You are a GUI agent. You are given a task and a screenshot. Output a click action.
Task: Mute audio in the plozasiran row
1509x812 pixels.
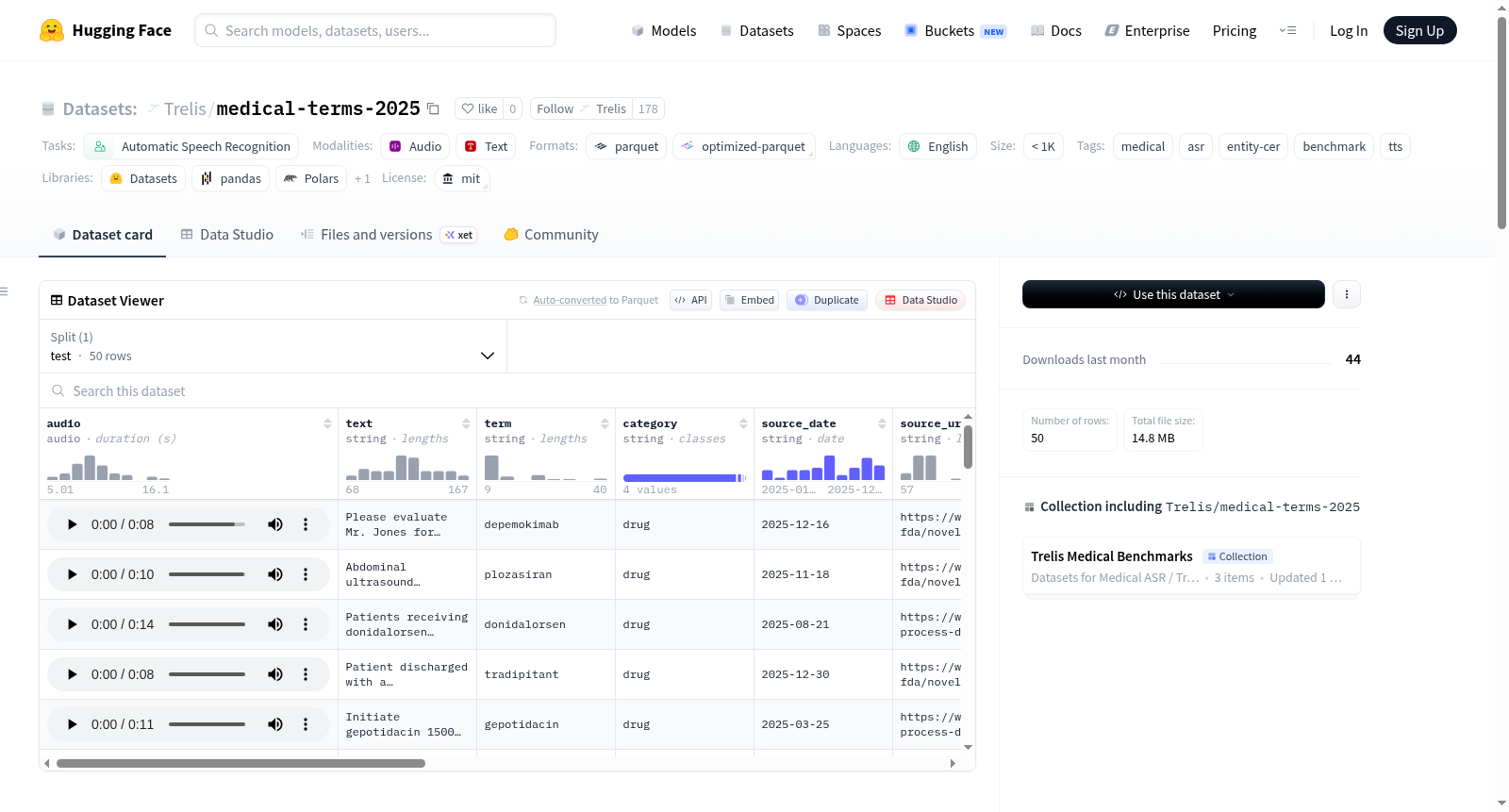pos(275,574)
